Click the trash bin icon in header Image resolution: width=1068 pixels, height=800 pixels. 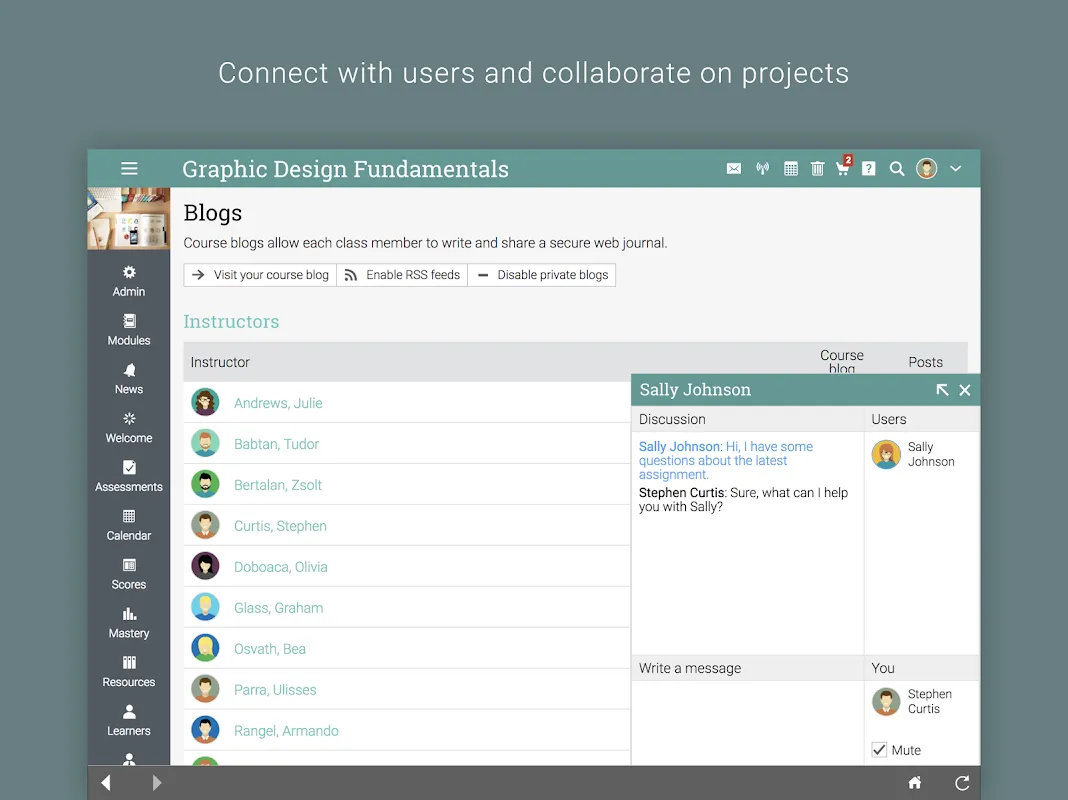coord(817,169)
